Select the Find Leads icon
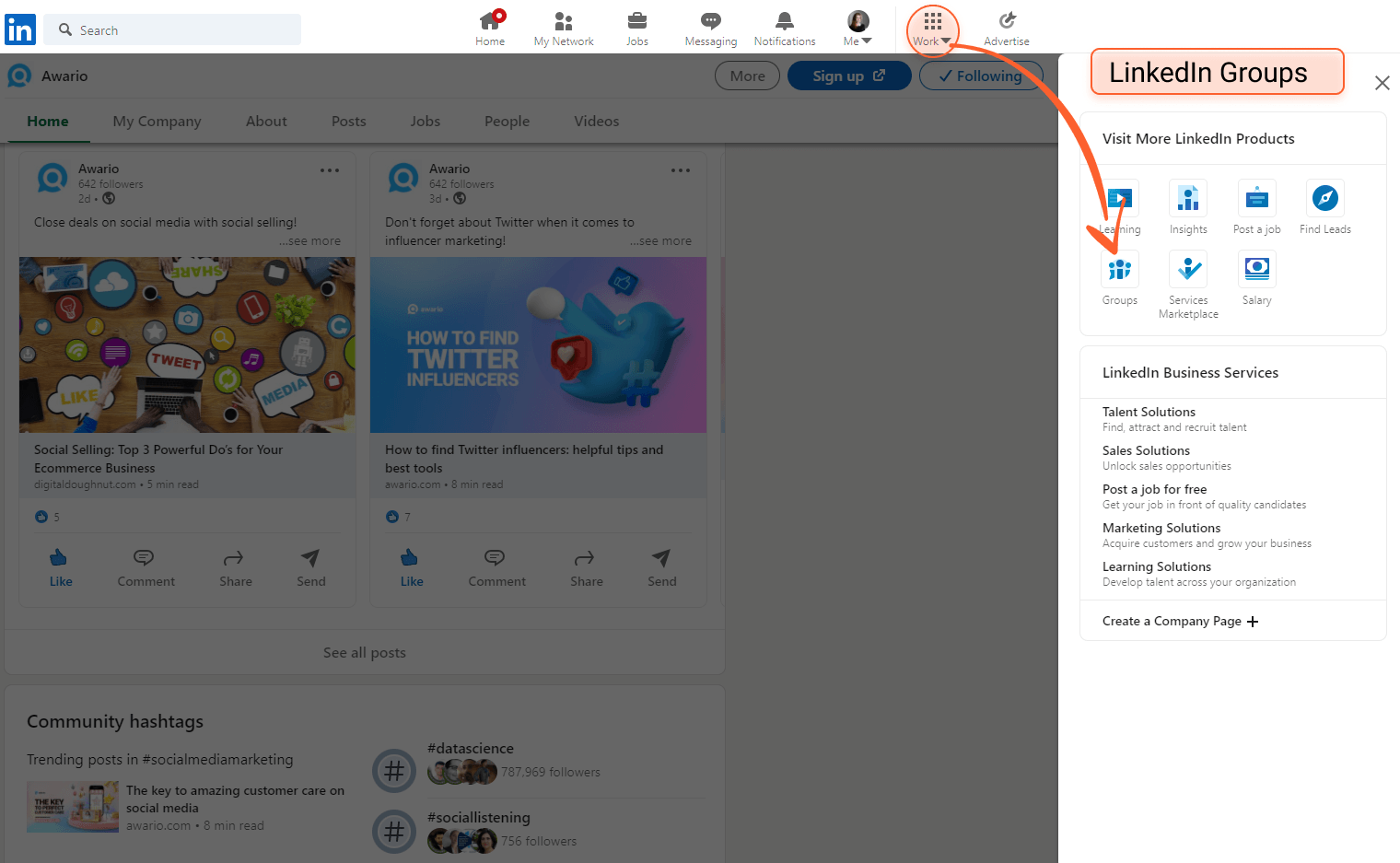Screen dimensions: 1400x863 1324,197
